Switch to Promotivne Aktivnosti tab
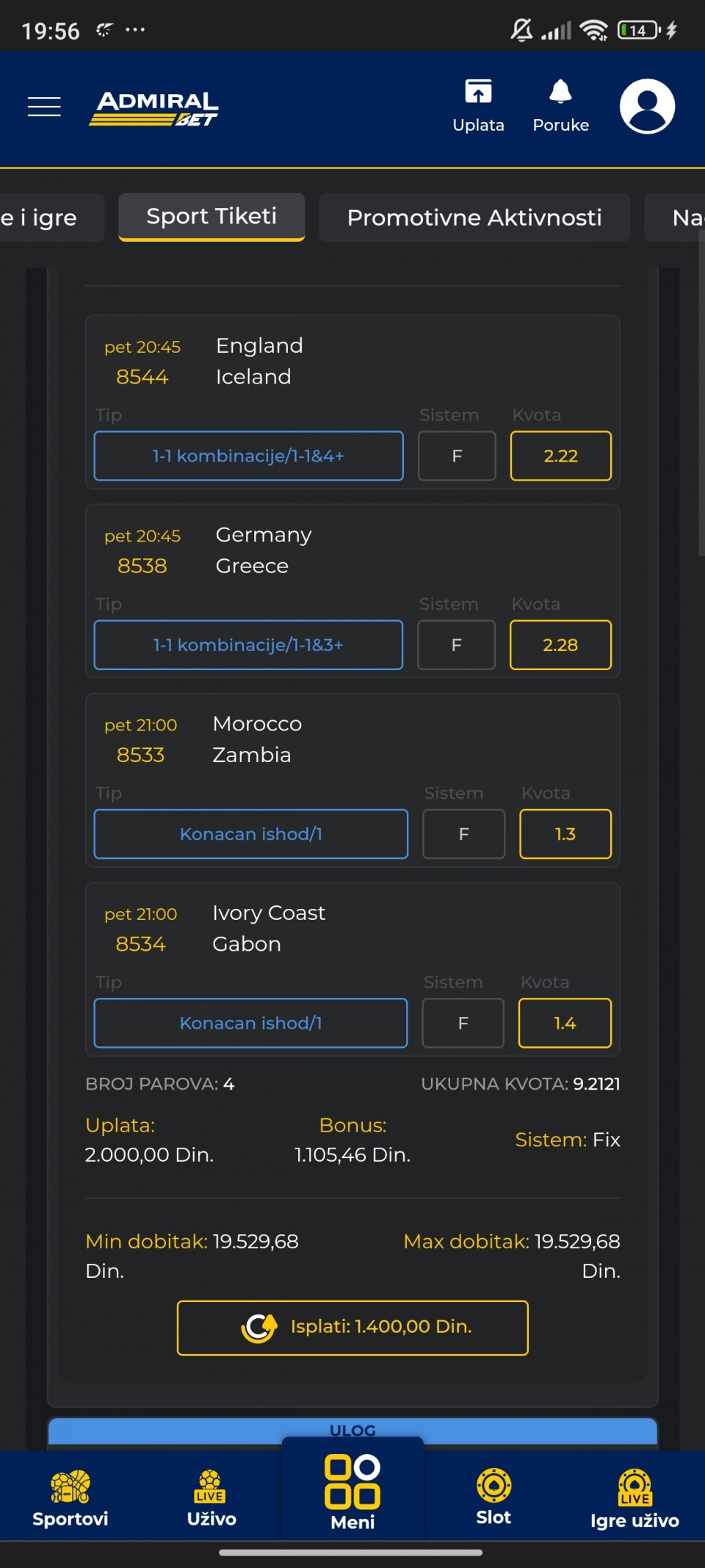Screen dimensions: 705x1568 [474, 217]
